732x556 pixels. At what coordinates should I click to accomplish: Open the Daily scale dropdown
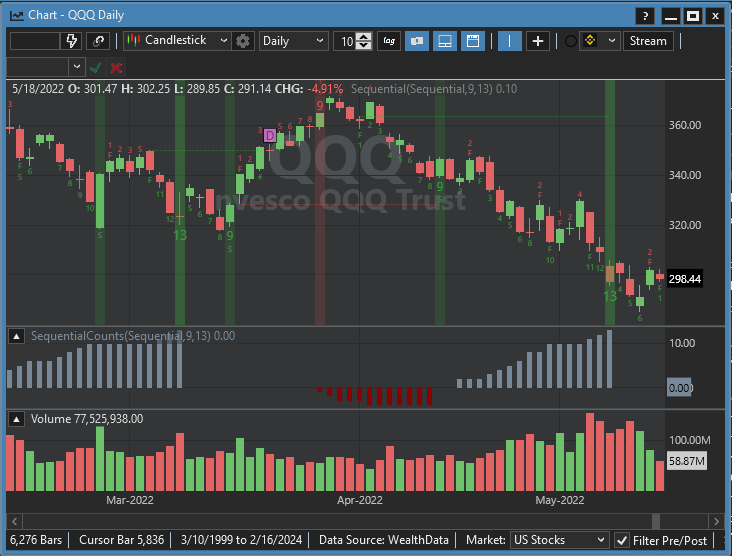293,41
